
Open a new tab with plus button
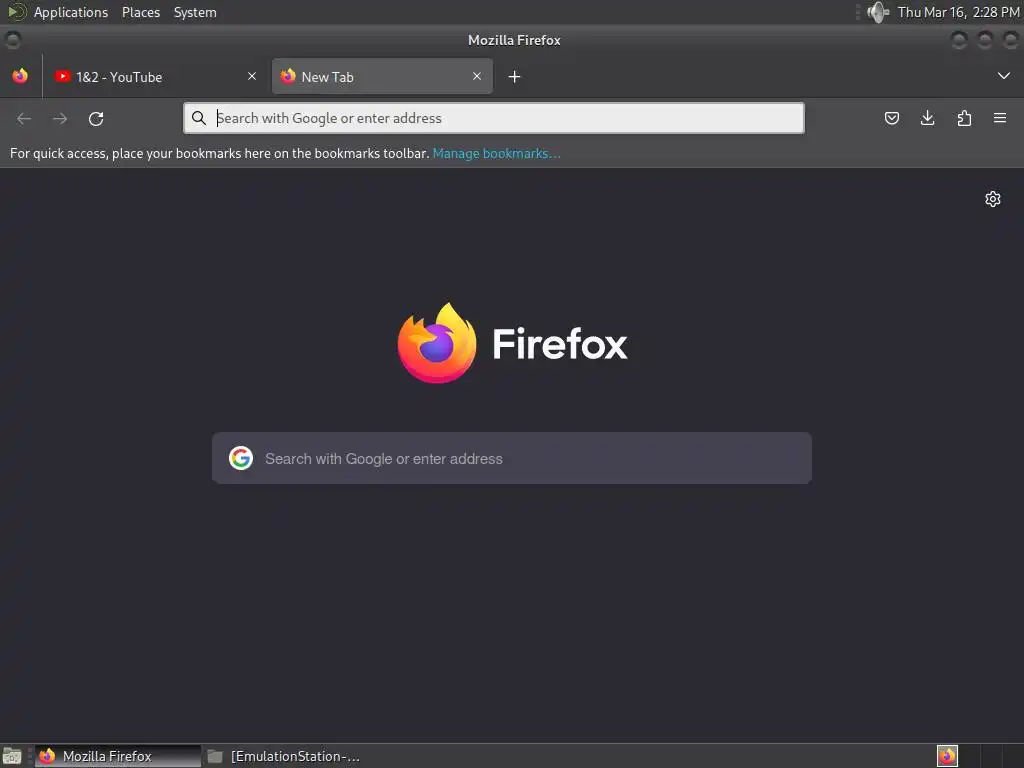click(514, 77)
